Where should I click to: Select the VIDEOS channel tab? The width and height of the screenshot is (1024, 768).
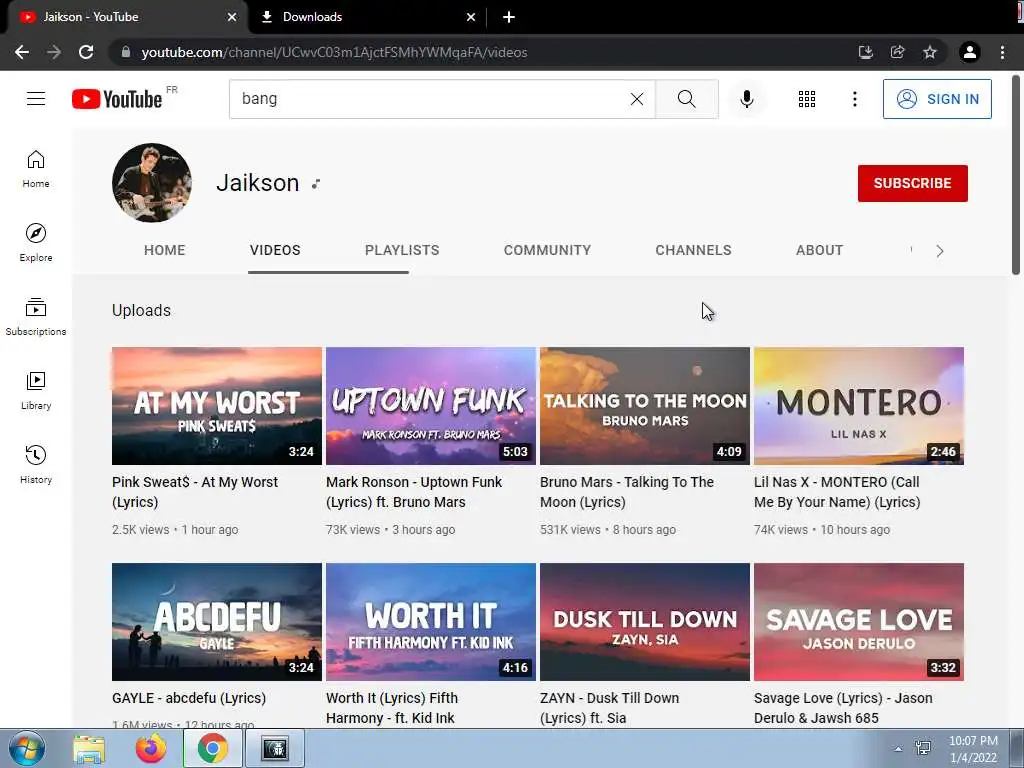point(275,250)
